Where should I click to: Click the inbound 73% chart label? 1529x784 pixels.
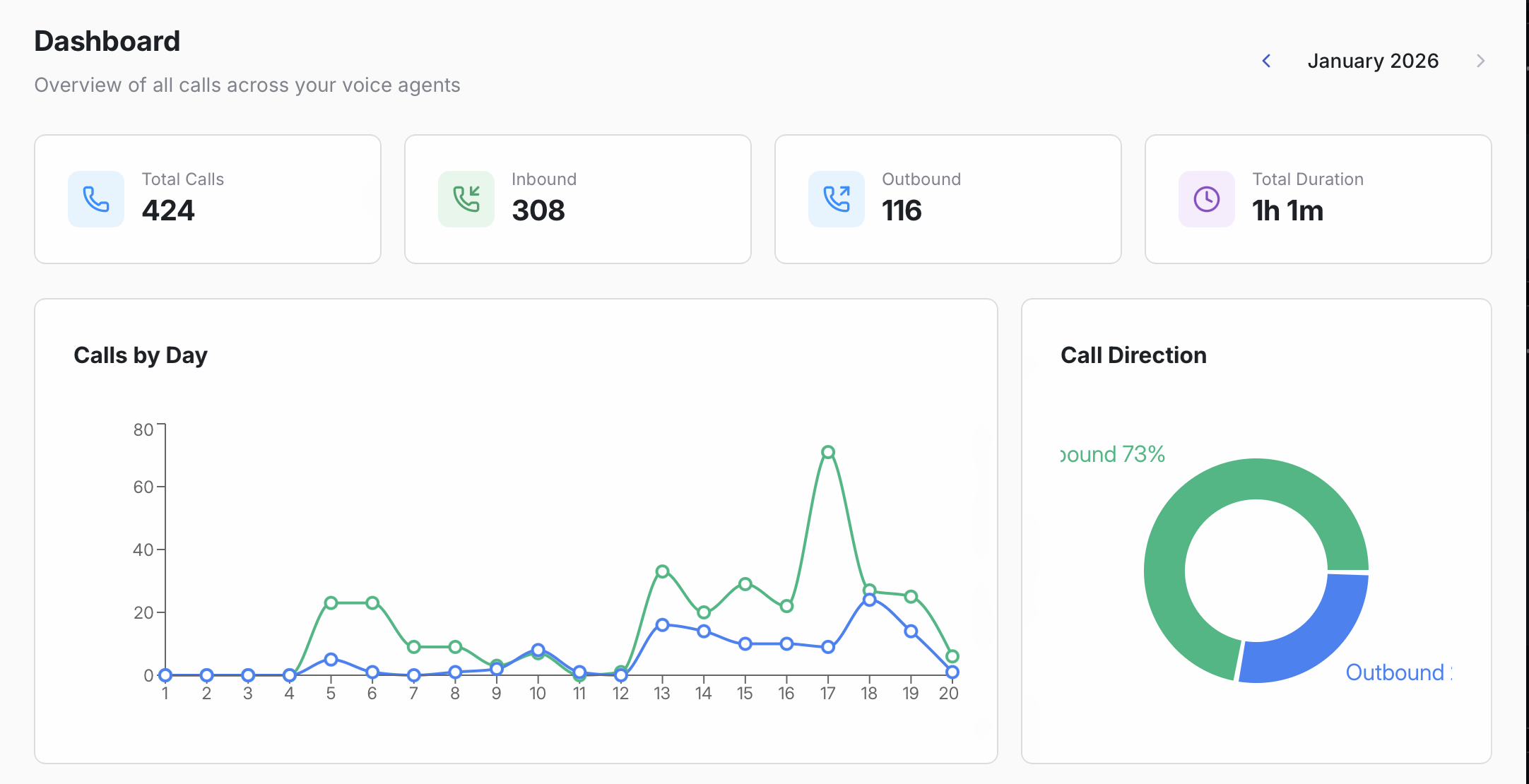(1113, 454)
